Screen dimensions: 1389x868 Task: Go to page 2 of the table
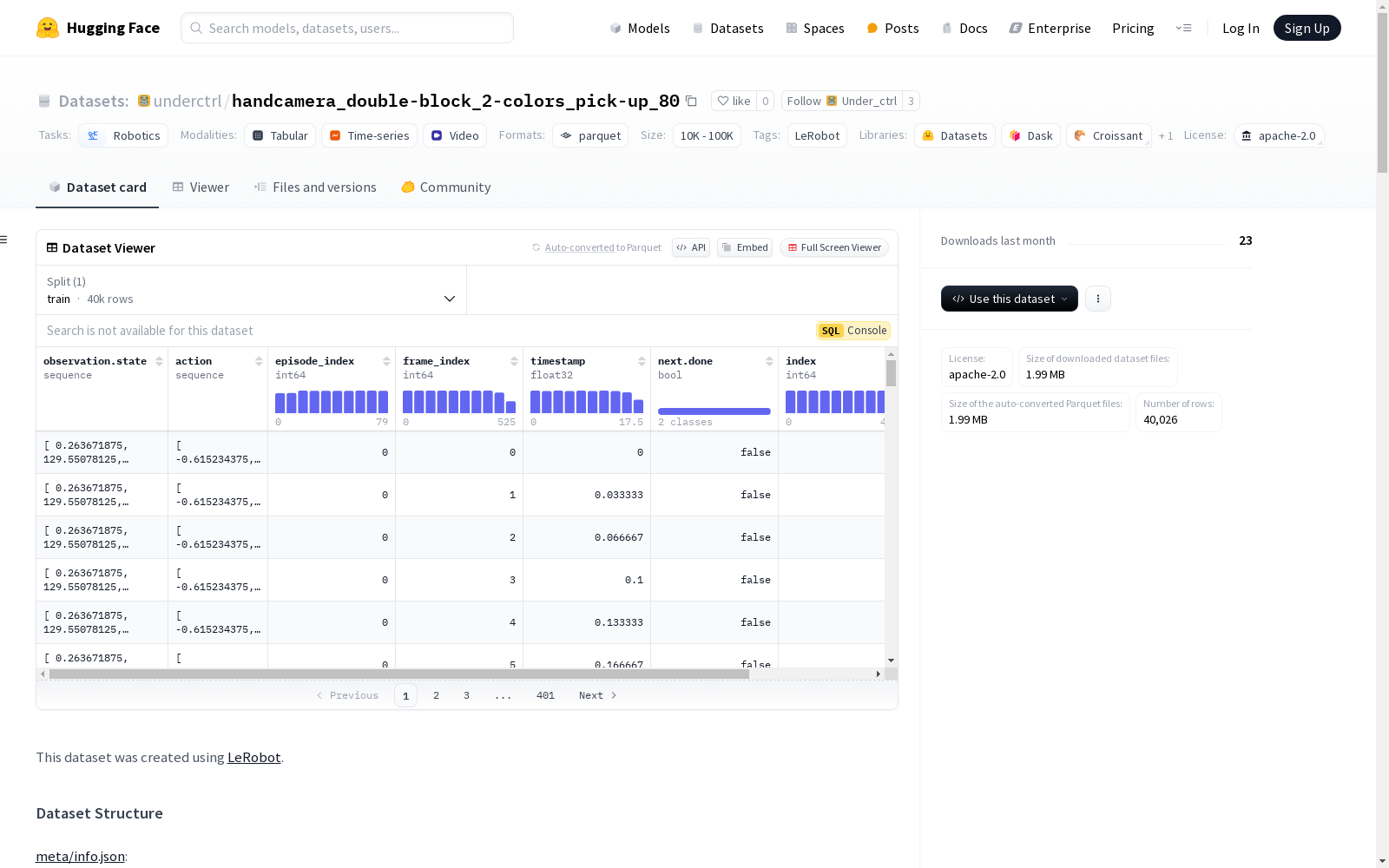point(436,695)
